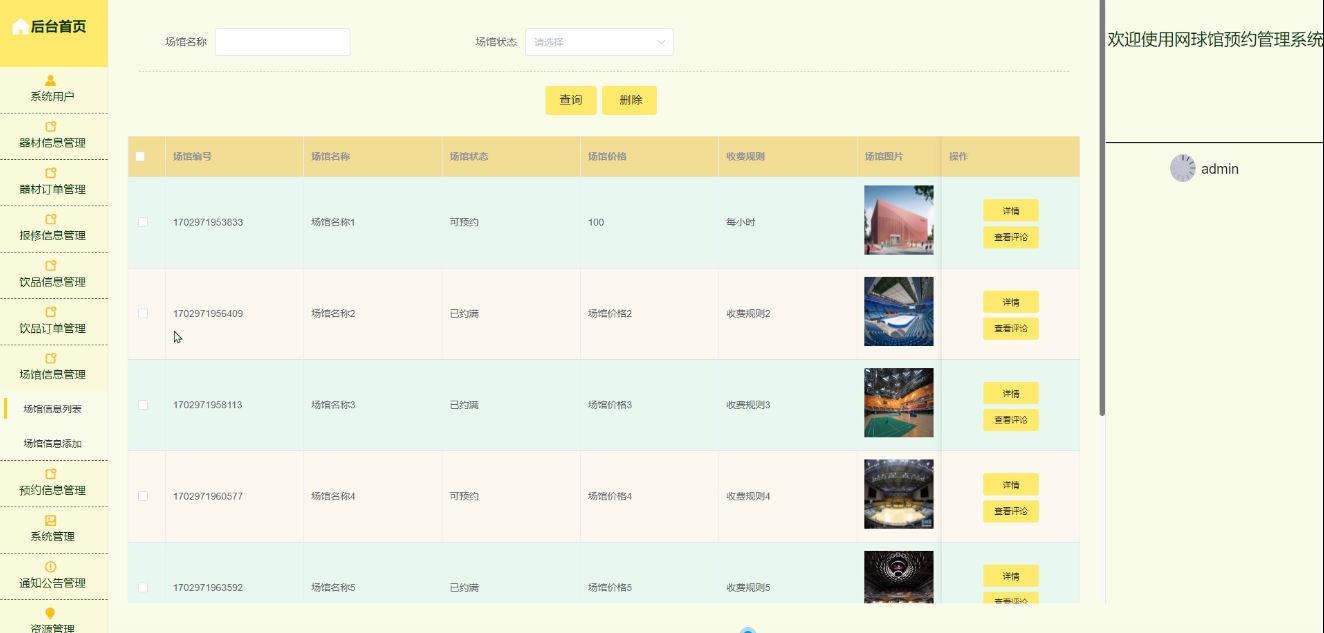Click 详情 for 场馆名称2
Screen dimensions: 1324x633
1011,302
